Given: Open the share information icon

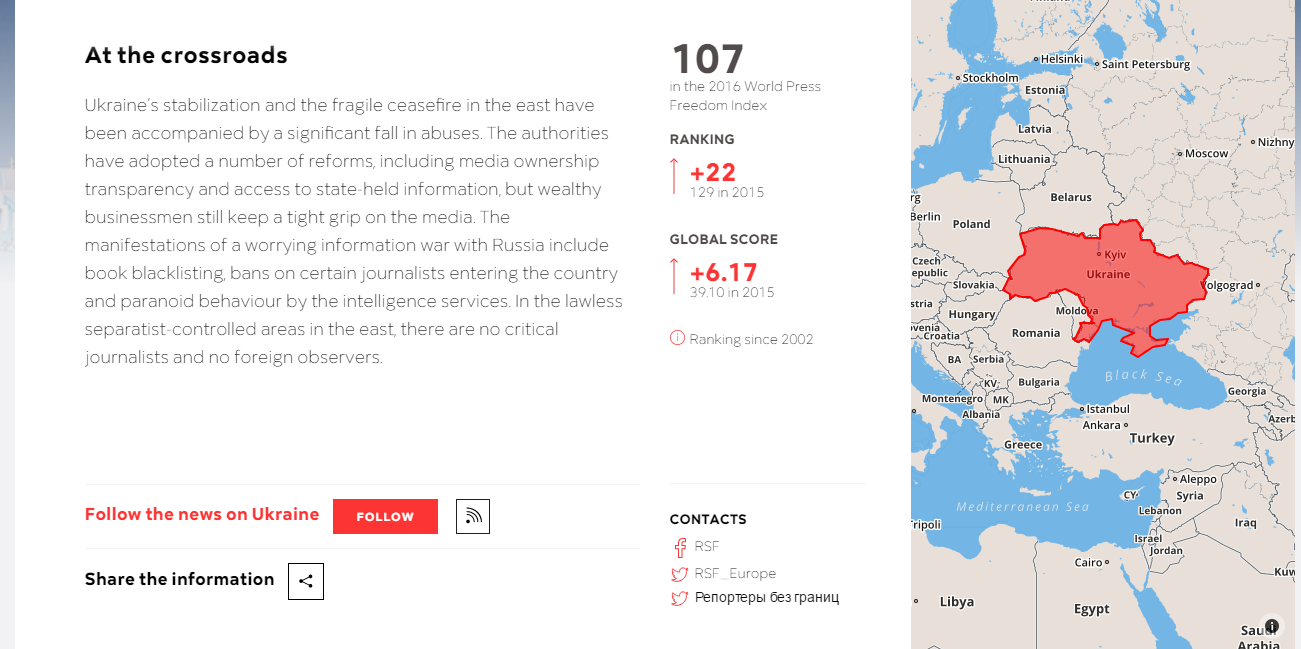Looking at the screenshot, I should 306,581.
